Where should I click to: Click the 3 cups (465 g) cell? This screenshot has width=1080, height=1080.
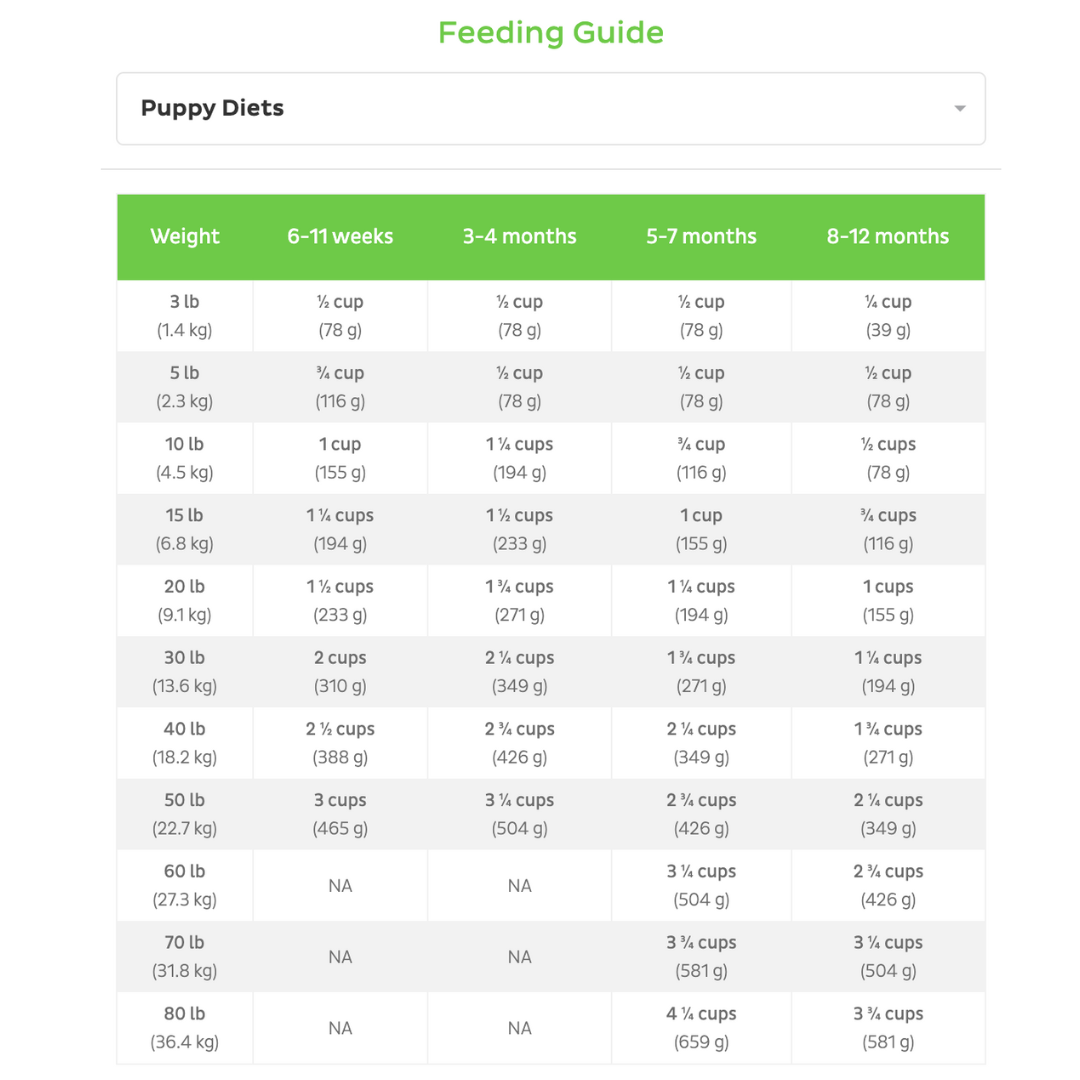tap(340, 814)
